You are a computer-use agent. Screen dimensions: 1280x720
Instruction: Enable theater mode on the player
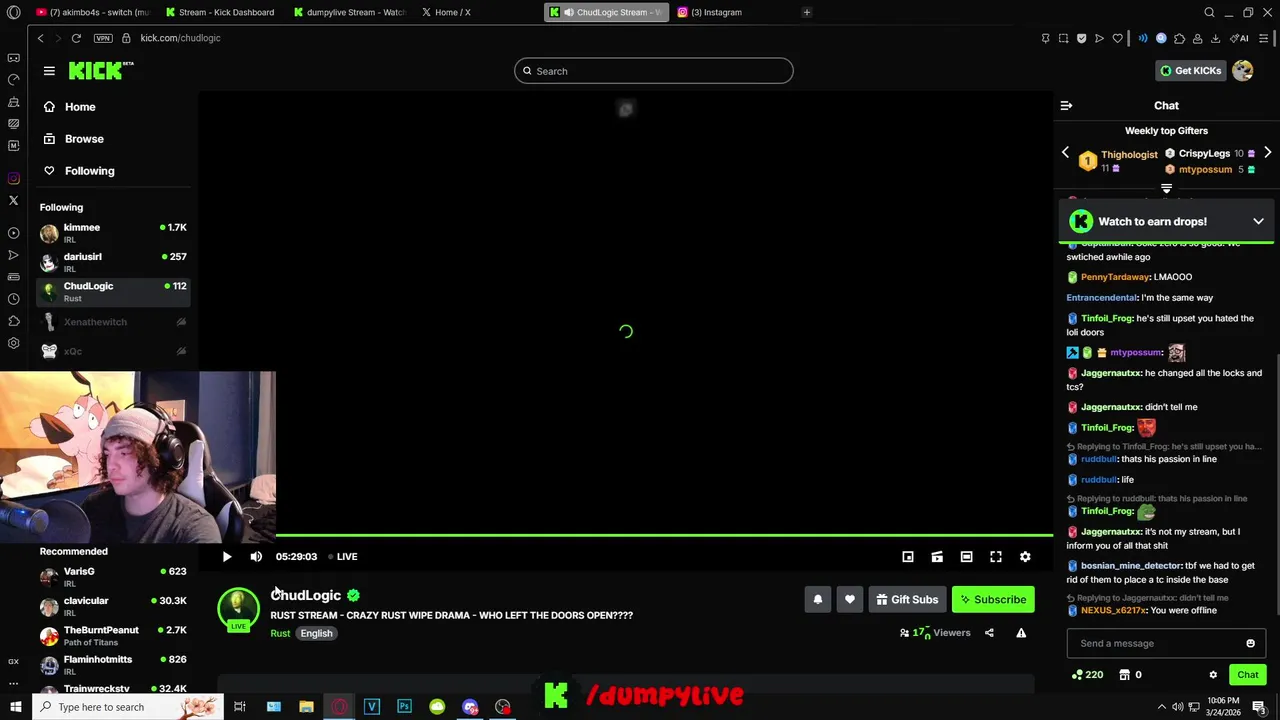pyautogui.click(x=966, y=557)
